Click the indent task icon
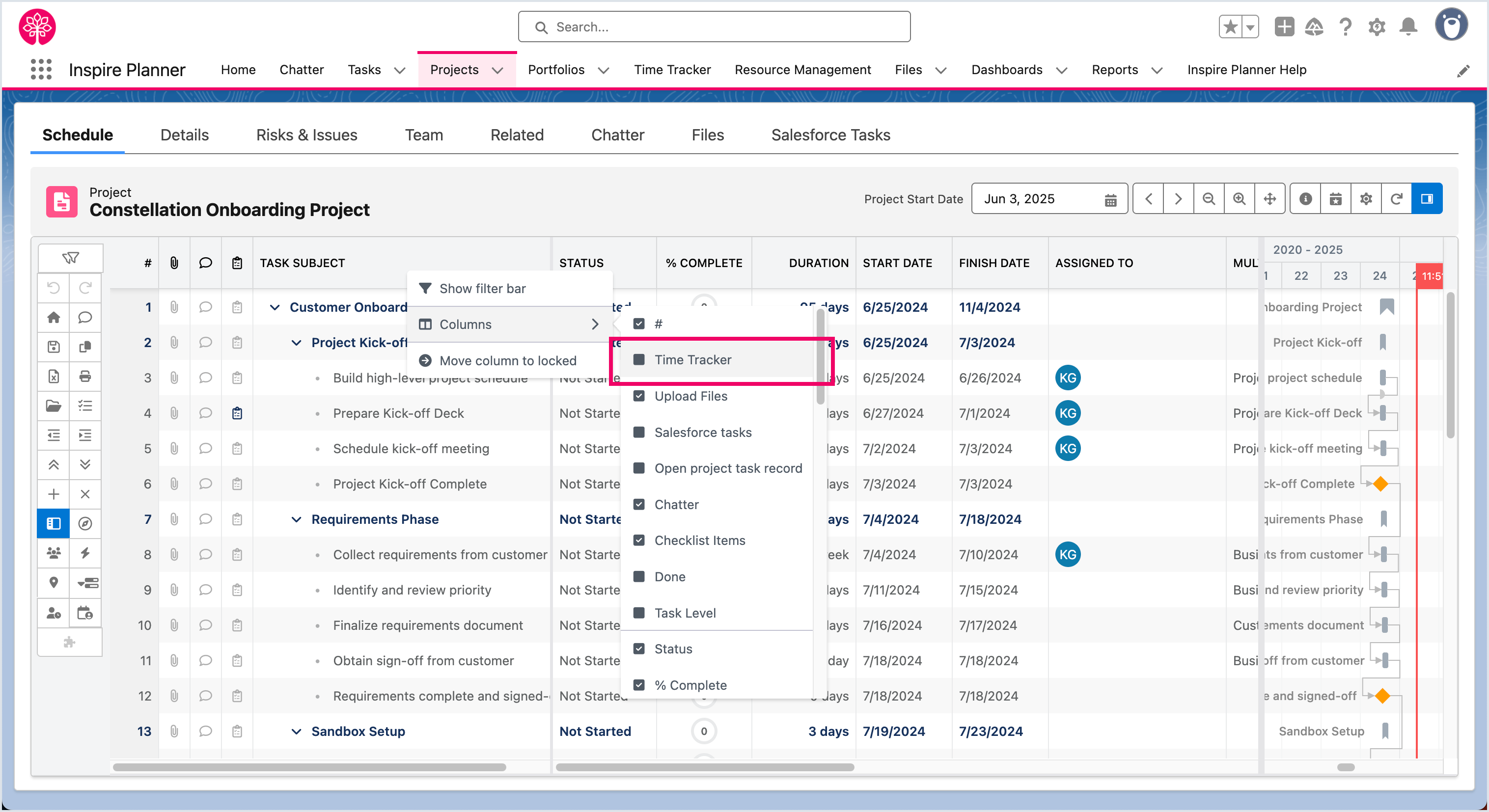1489x812 pixels. click(x=85, y=435)
